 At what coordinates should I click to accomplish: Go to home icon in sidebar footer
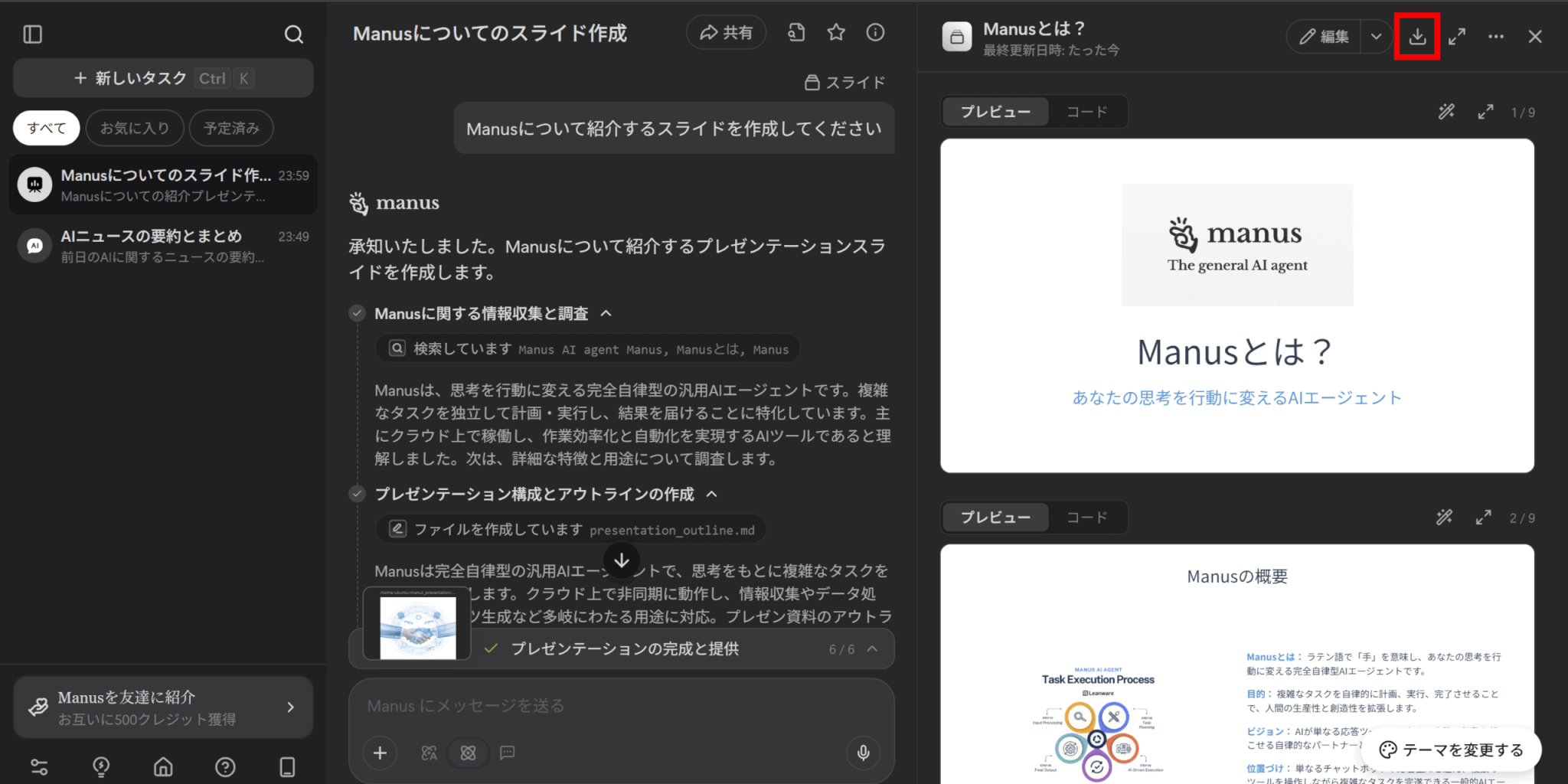tap(163, 766)
